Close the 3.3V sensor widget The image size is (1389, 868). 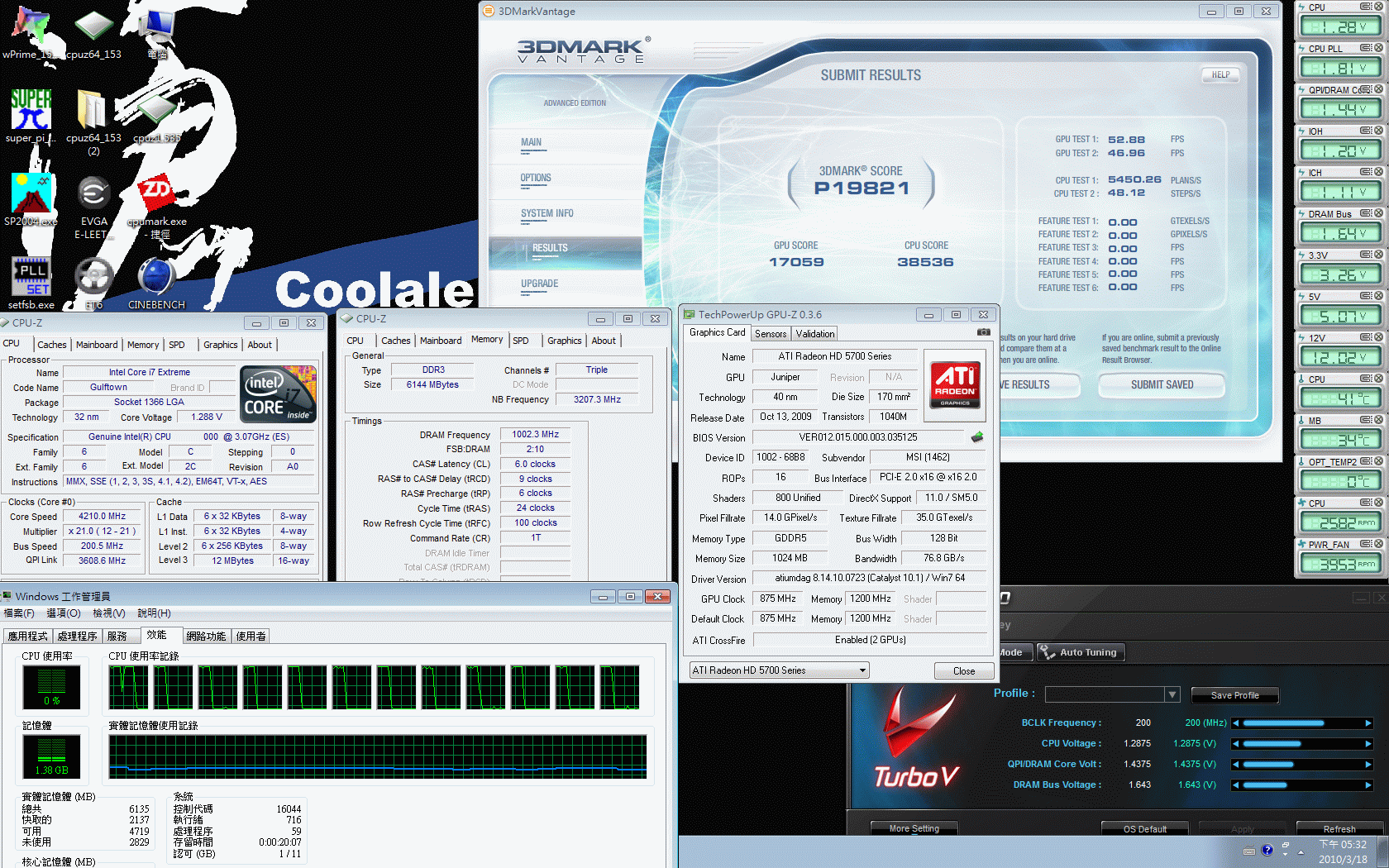coord(1378,255)
